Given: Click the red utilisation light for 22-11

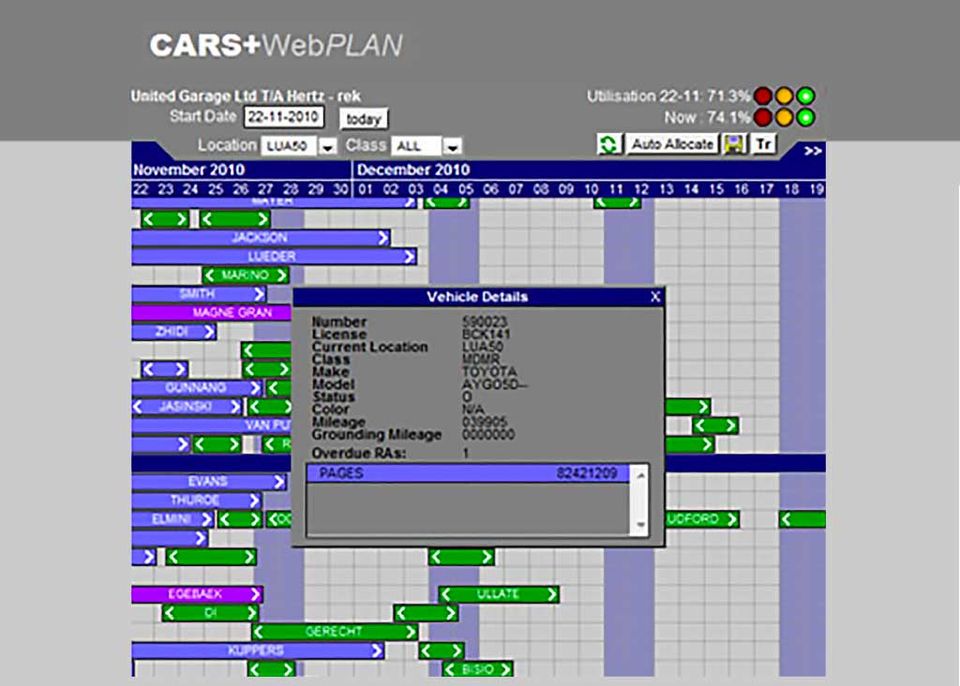Looking at the screenshot, I should [x=763, y=96].
